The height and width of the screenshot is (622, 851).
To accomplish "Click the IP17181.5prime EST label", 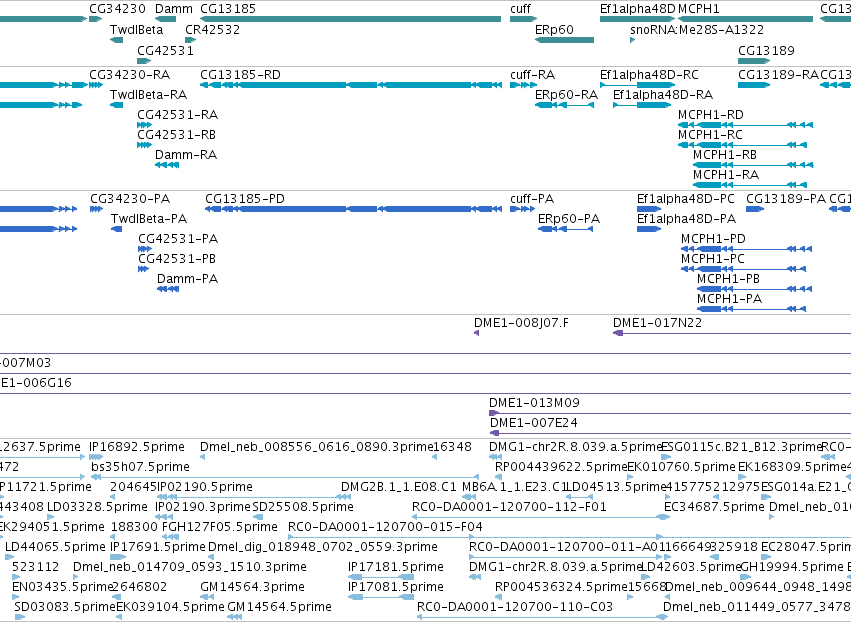I will click(x=396, y=567).
